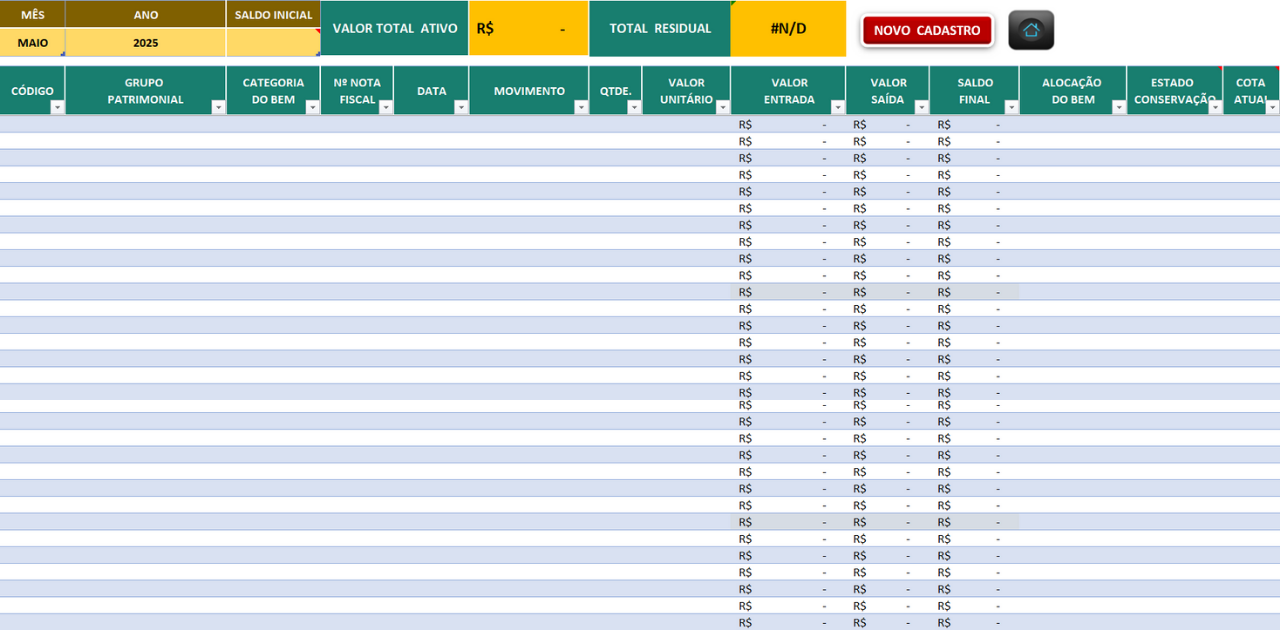Expand the ESTADO CONSERVAÇÃO filter arrow
Viewport: 1280px width, 630px height.
click(1215, 107)
